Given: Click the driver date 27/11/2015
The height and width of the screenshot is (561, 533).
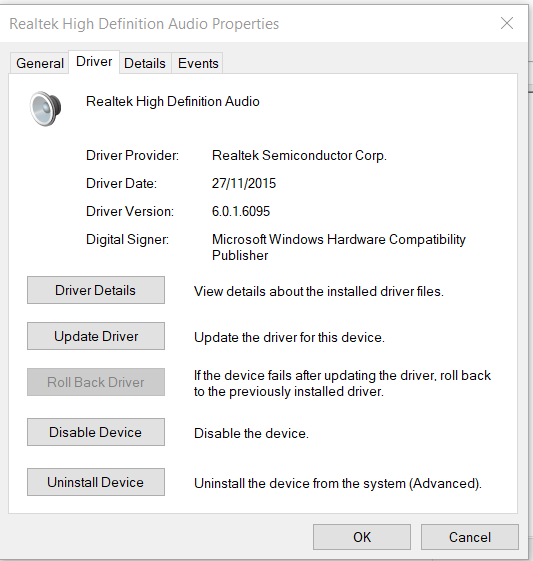Looking at the screenshot, I should [244, 183].
